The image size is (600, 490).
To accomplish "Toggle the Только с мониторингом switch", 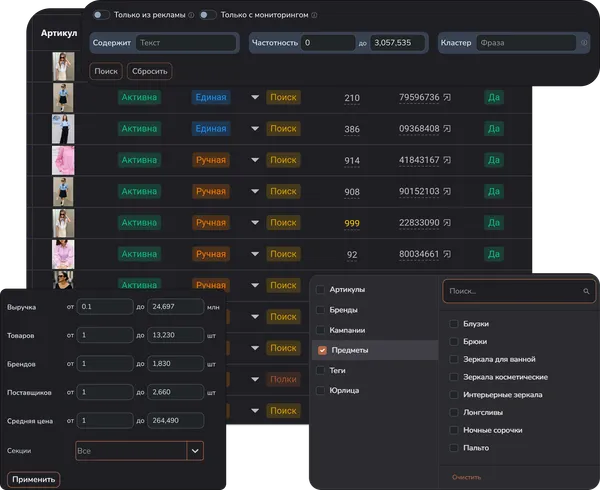I will (208, 15).
